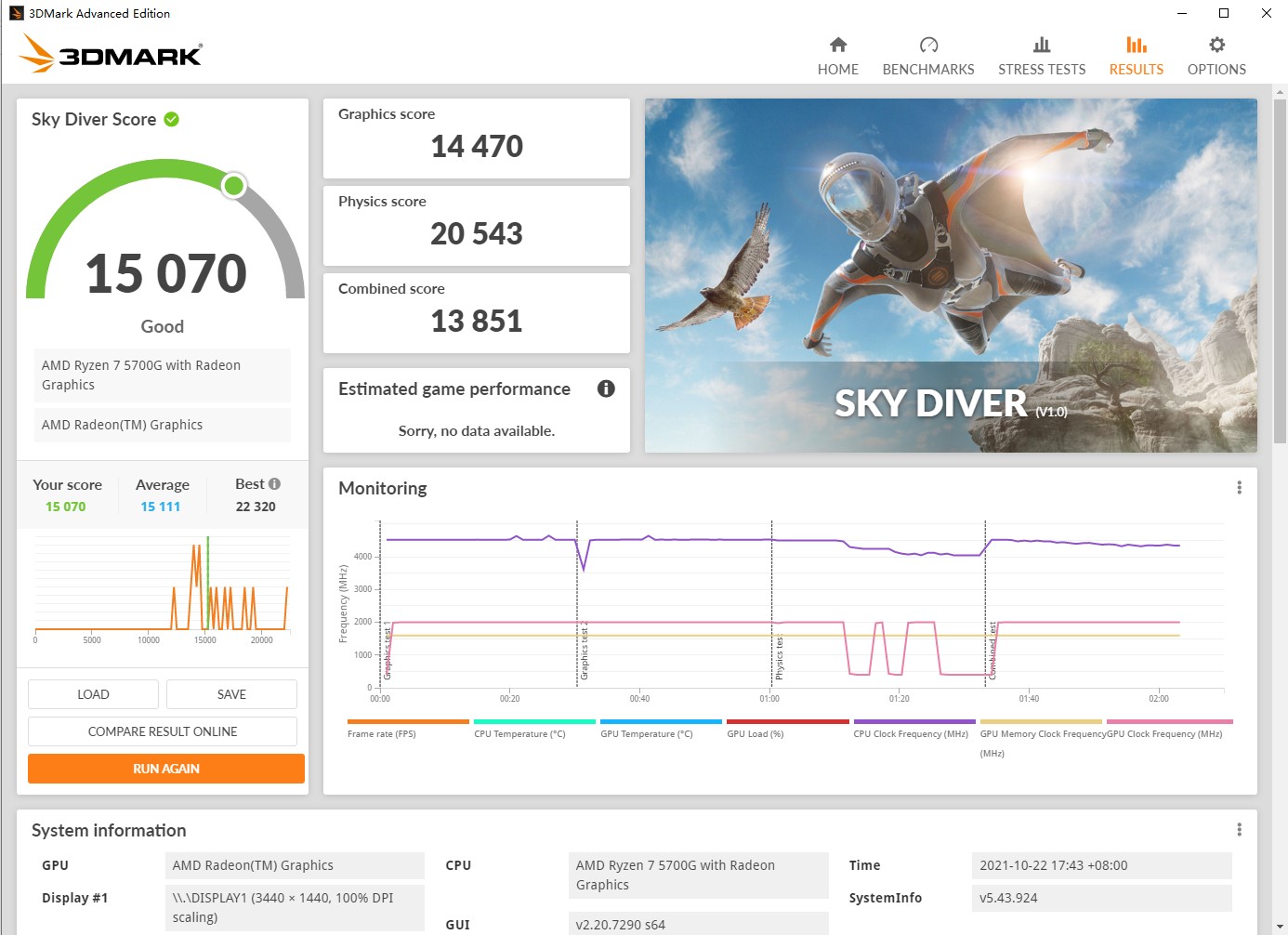Click the Physics score value 20 543
This screenshot has width=1288, height=935.
tap(477, 233)
